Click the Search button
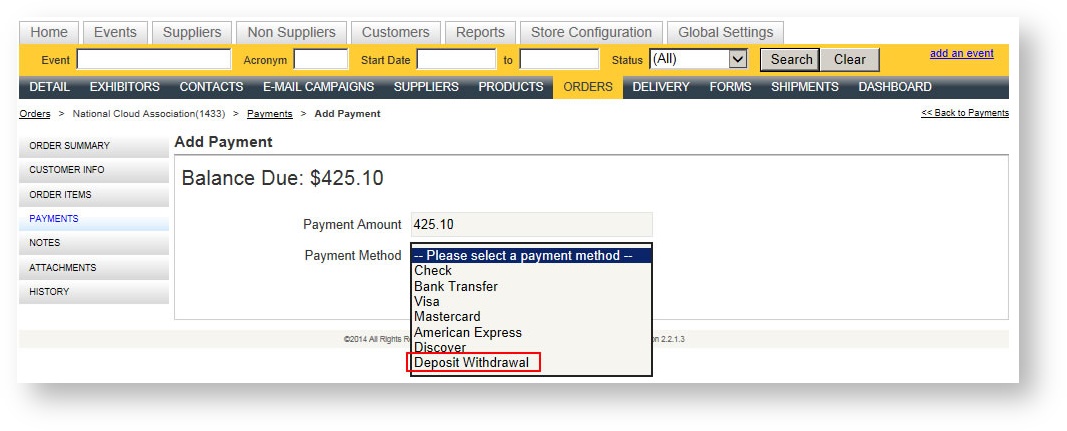The width and height of the screenshot is (1067, 431). pyautogui.click(x=790, y=59)
